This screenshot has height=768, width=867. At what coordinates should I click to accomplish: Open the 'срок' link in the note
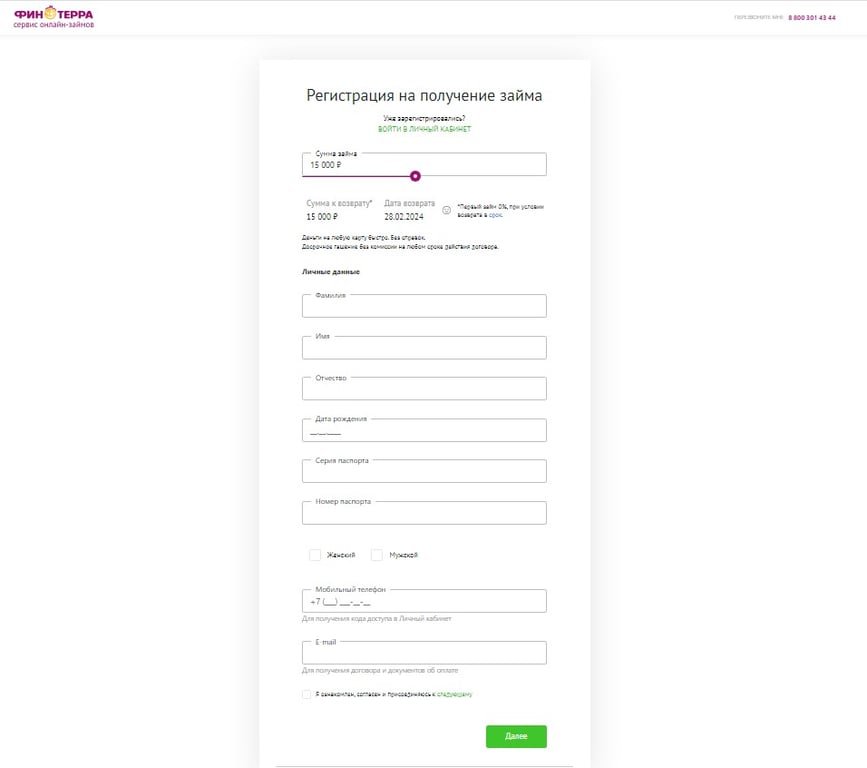(x=495, y=215)
